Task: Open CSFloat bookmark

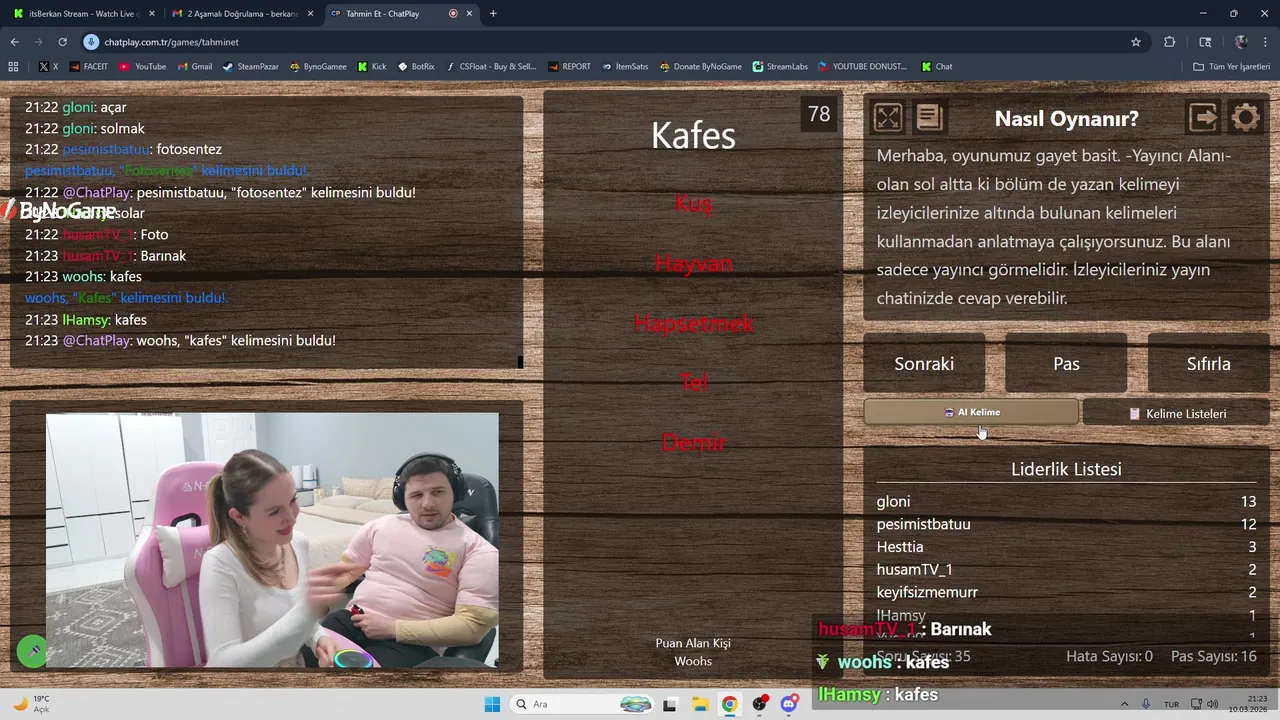Action: click(491, 67)
